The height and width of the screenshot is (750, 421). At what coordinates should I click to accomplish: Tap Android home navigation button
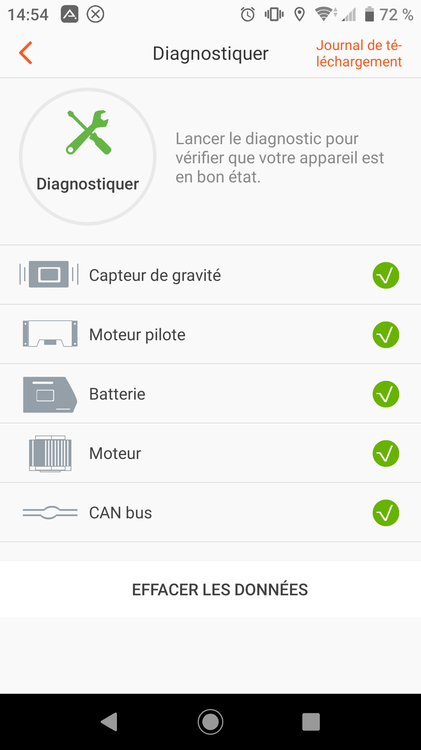tap(210, 722)
